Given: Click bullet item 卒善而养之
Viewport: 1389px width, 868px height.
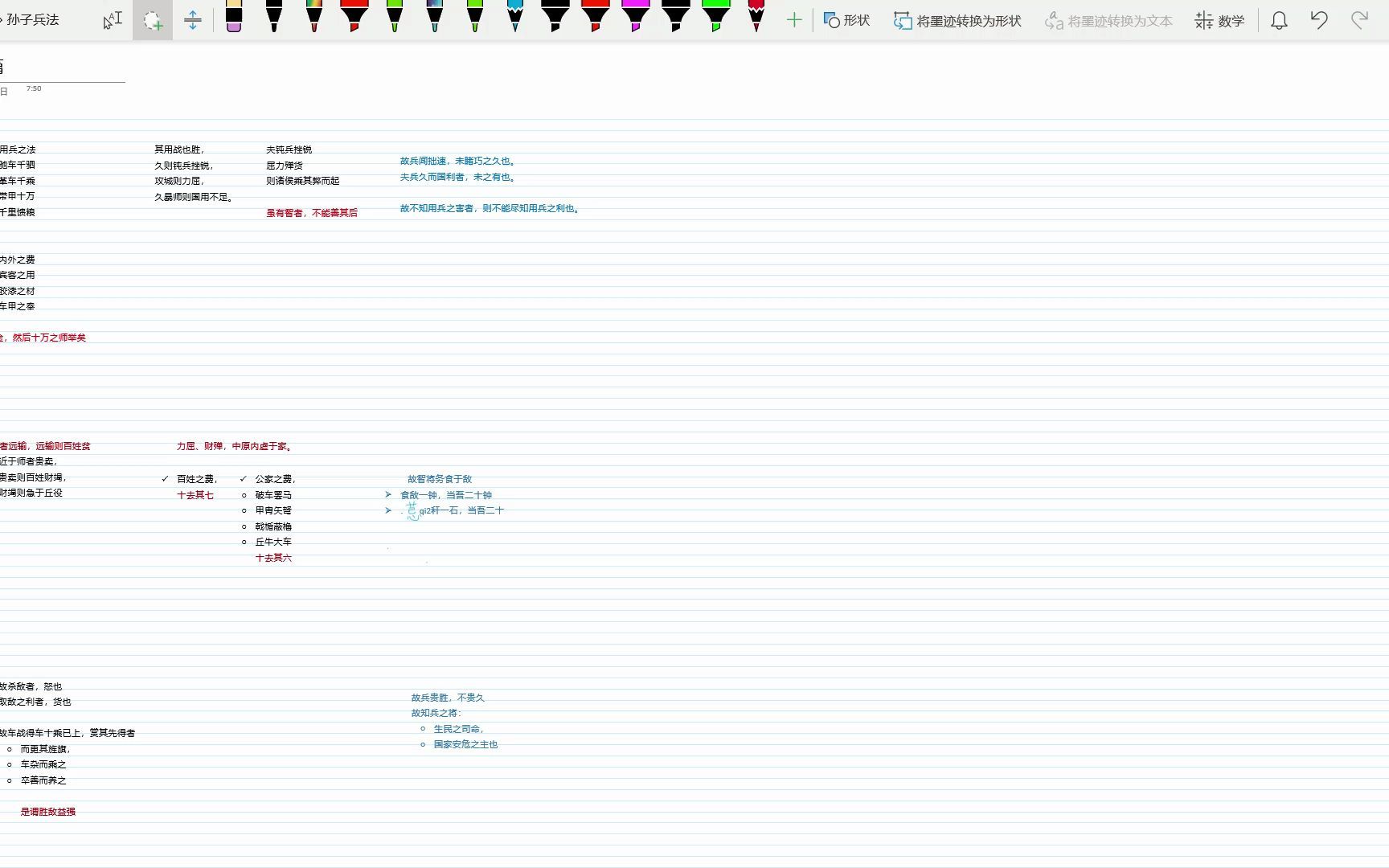Looking at the screenshot, I should pyautogui.click(x=43, y=780).
